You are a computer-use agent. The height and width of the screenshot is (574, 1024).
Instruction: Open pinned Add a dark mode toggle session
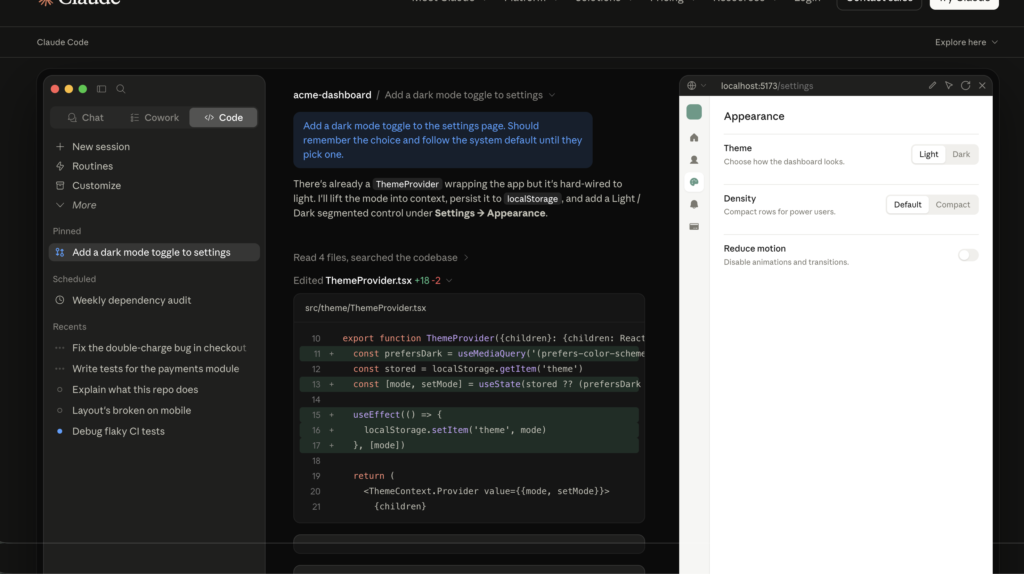154,253
